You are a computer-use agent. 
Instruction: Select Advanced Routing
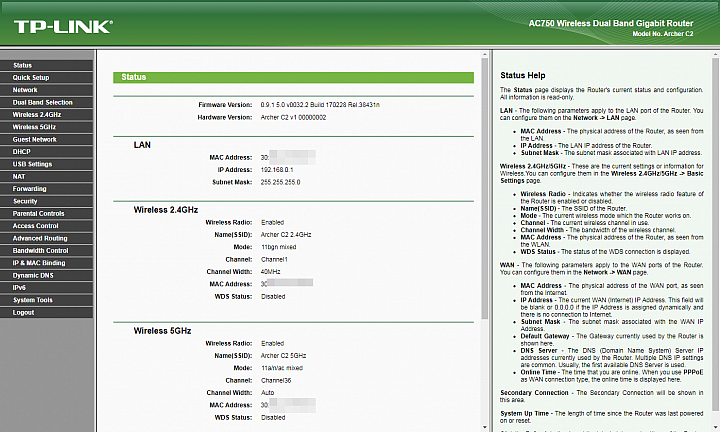pos(46,238)
